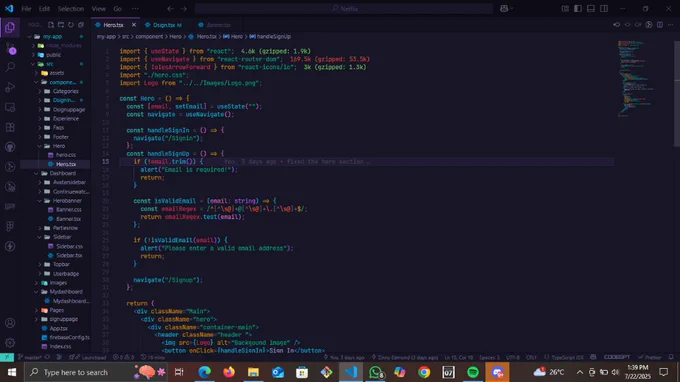Toggle the Primary Side Bar visibility
This screenshot has width=680, height=382.
(x=578, y=9)
